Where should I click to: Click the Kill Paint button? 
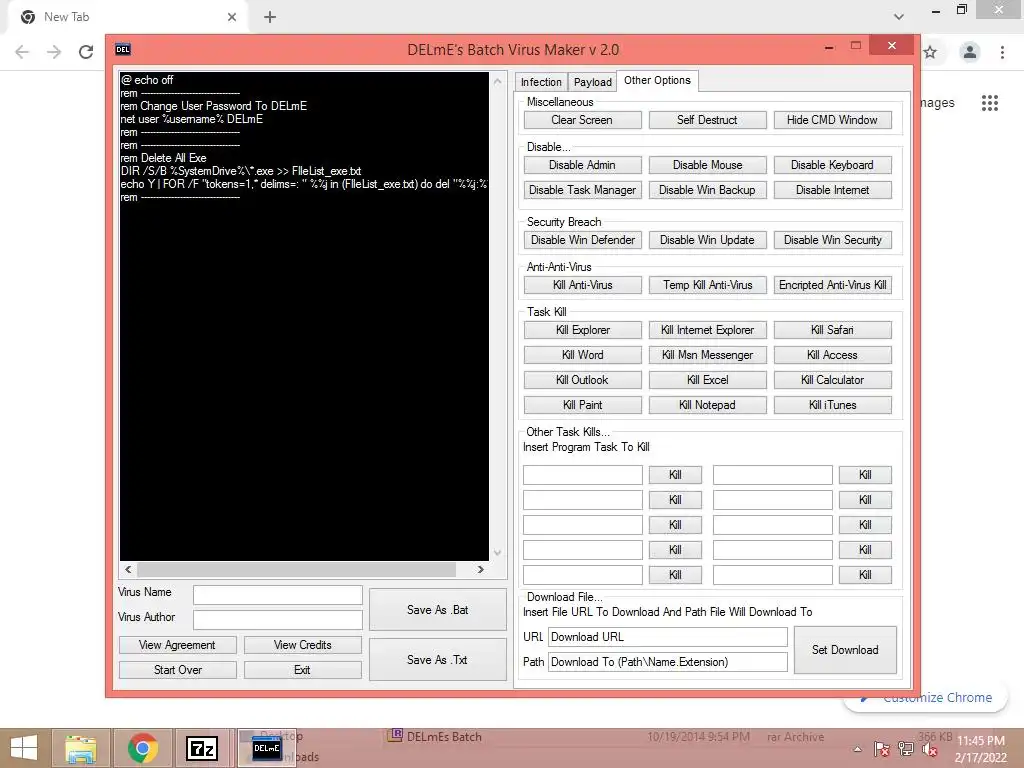[x=582, y=405]
